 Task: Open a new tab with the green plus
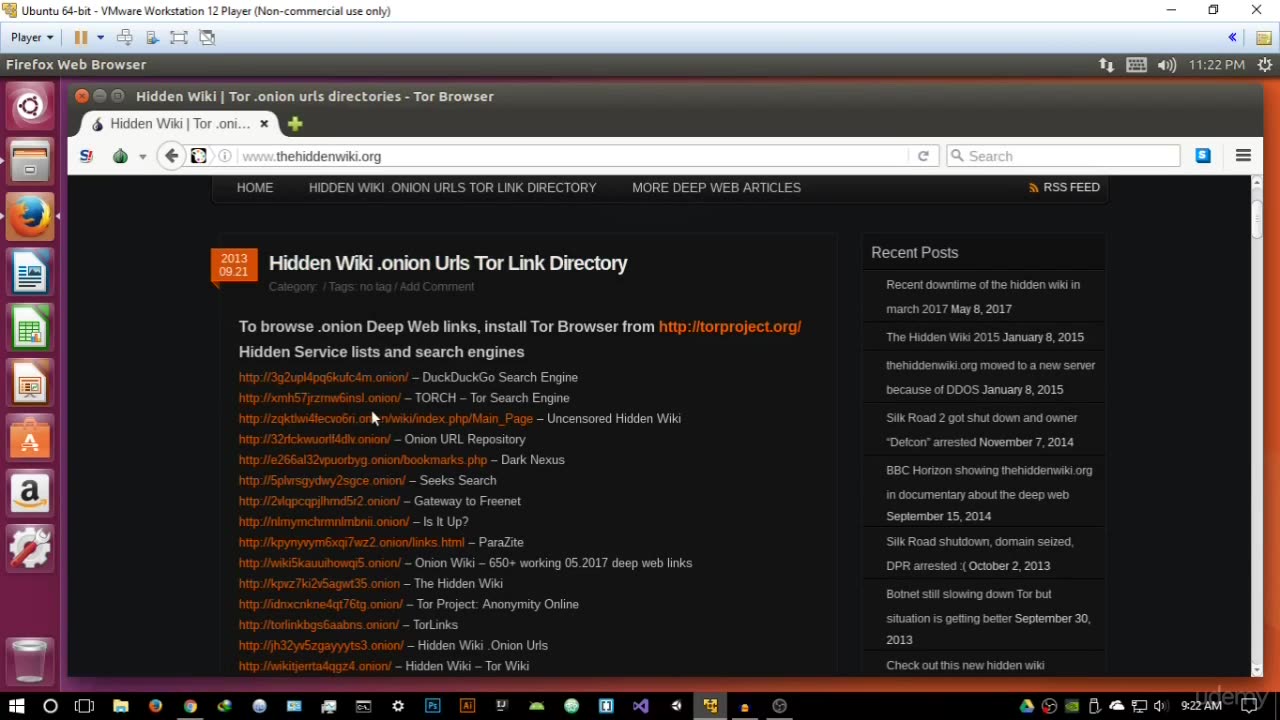click(295, 124)
